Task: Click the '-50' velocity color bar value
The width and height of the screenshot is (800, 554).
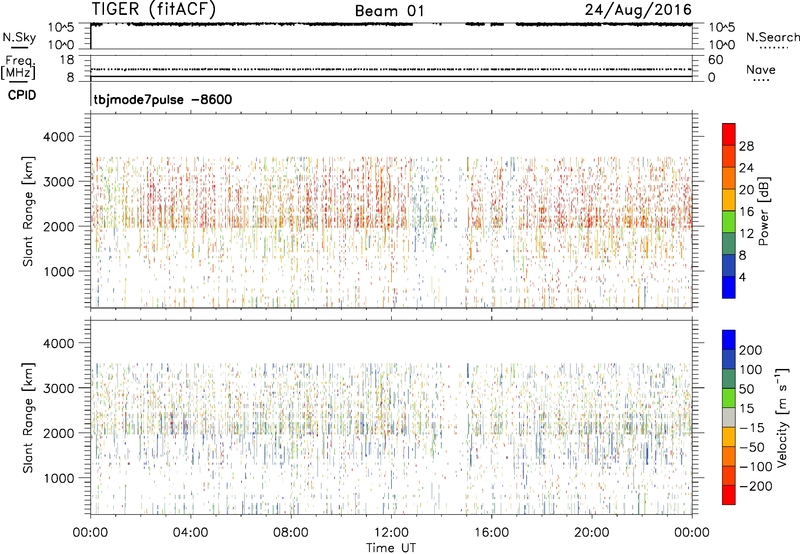Action: 752,447
